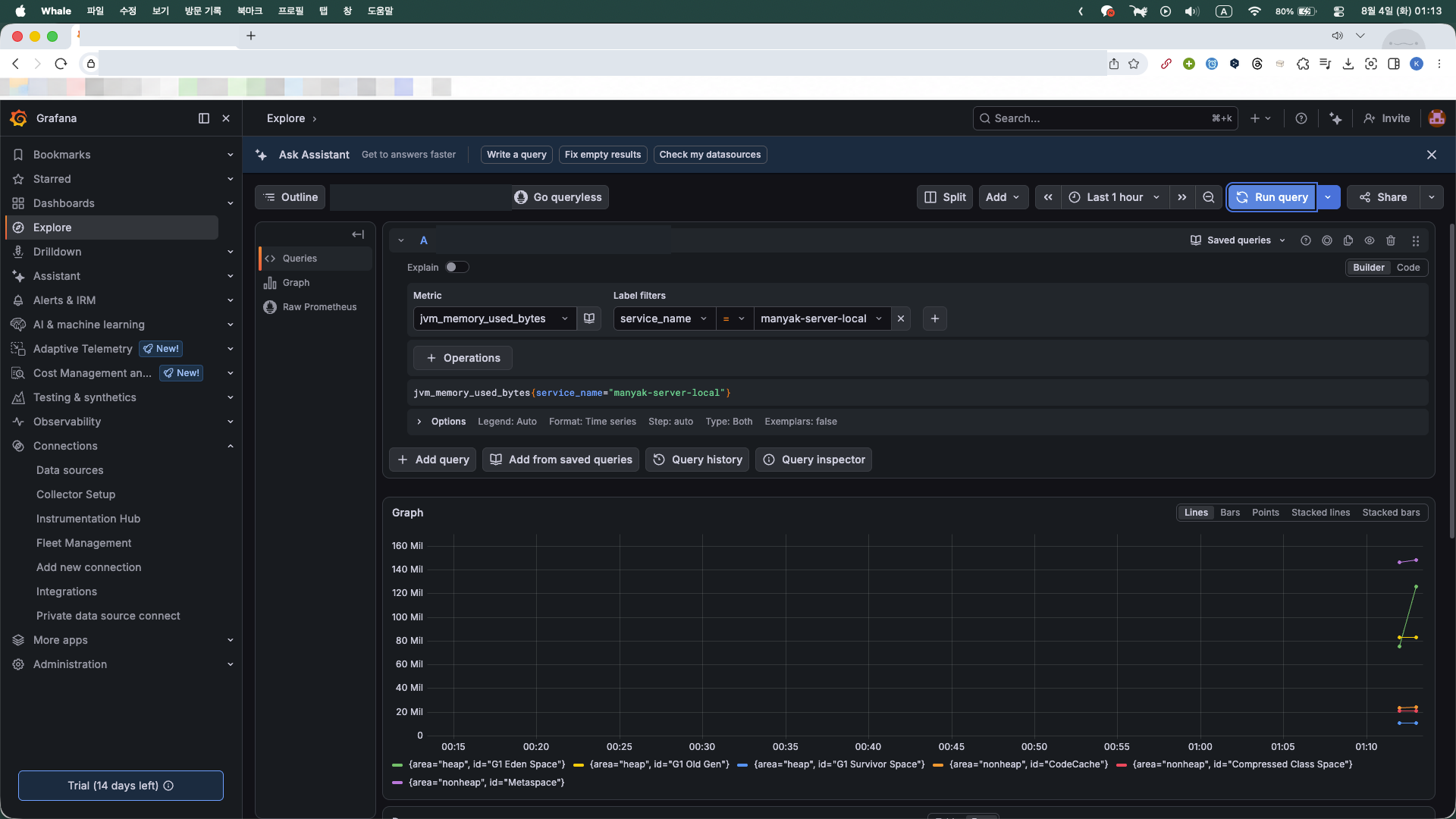Viewport: 1456px width, 819px height.
Task: Collapse the outline panel arrow icon
Action: (358, 234)
